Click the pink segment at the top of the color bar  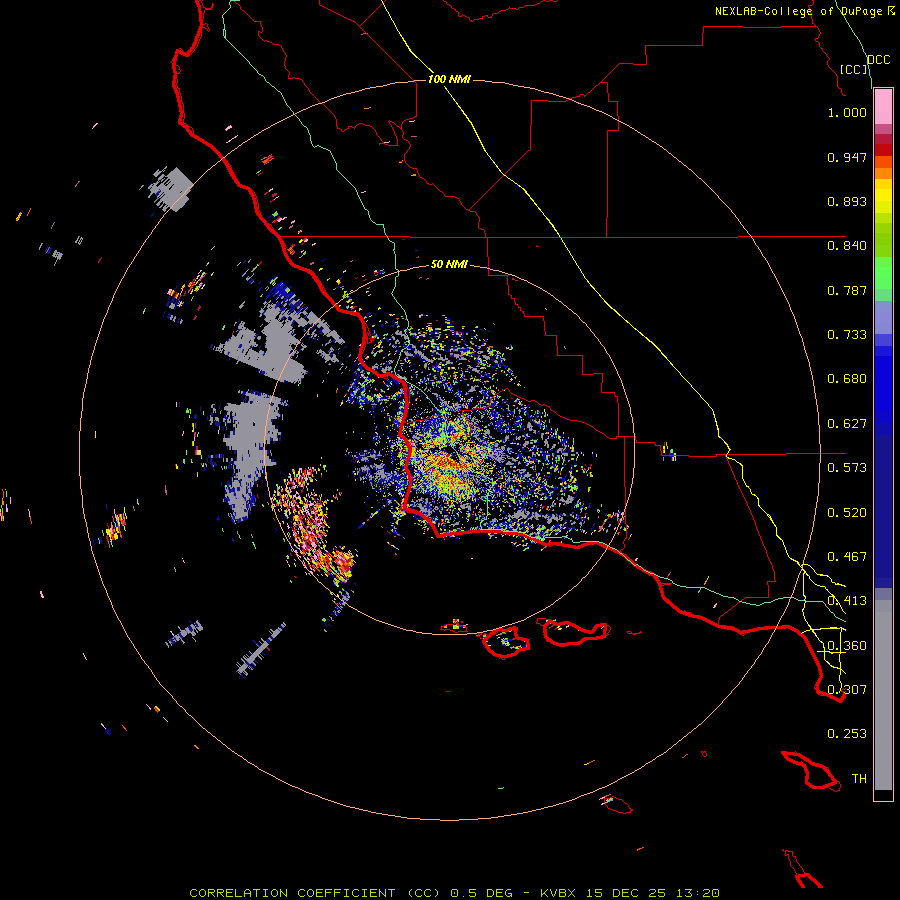[x=883, y=107]
